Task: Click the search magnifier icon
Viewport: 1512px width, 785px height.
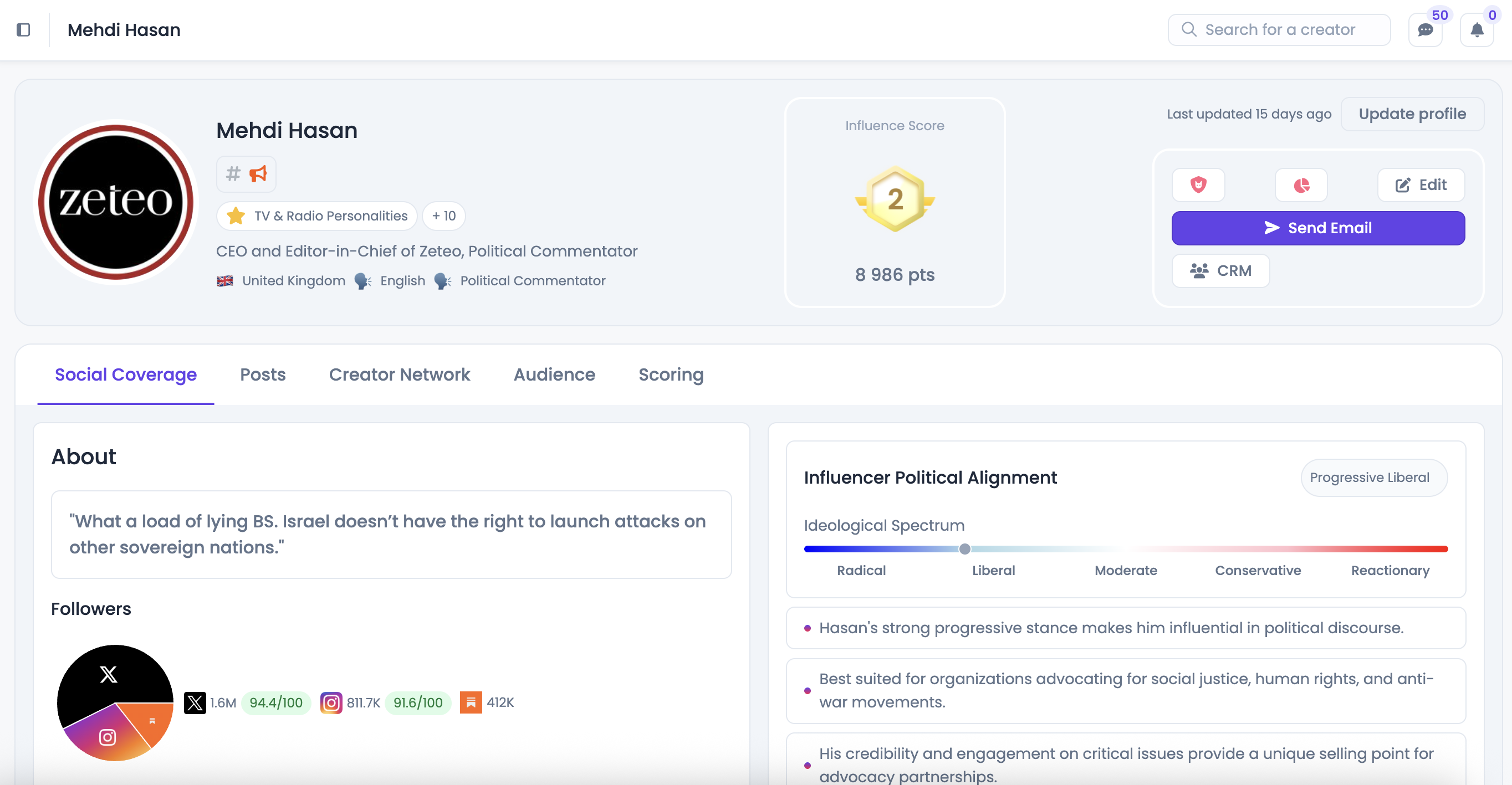Action: pos(1188,29)
